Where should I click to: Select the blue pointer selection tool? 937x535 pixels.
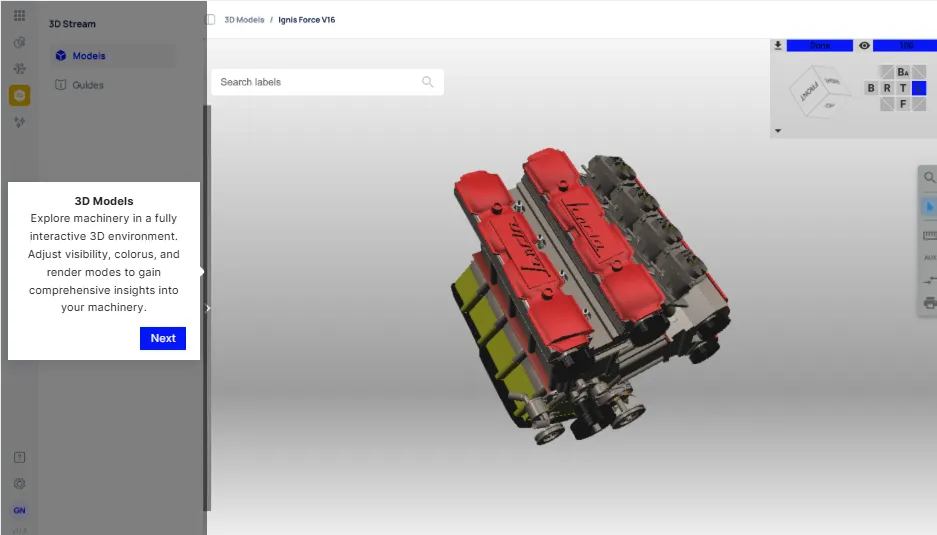point(929,207)
